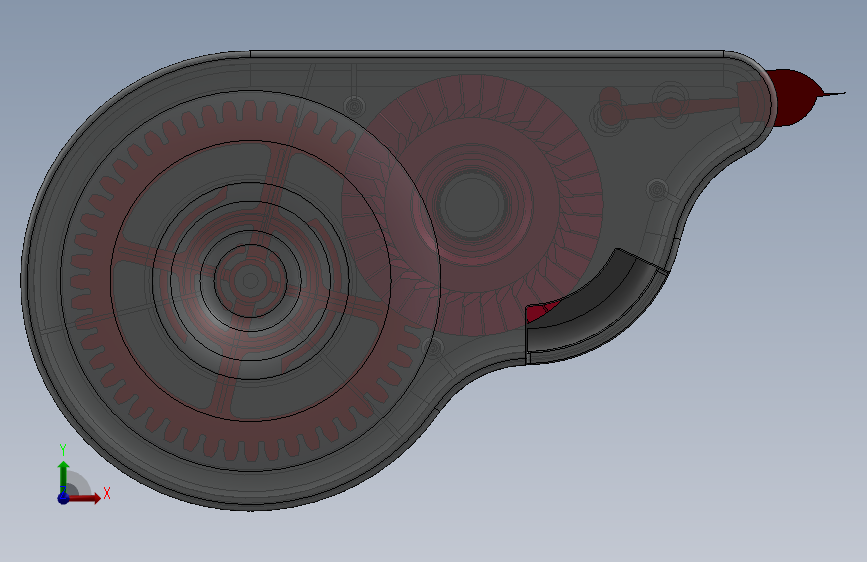Pick the center bore of ratchet spool
The image size is (867, 562).
pyautogui.click(x=472, y=205)
